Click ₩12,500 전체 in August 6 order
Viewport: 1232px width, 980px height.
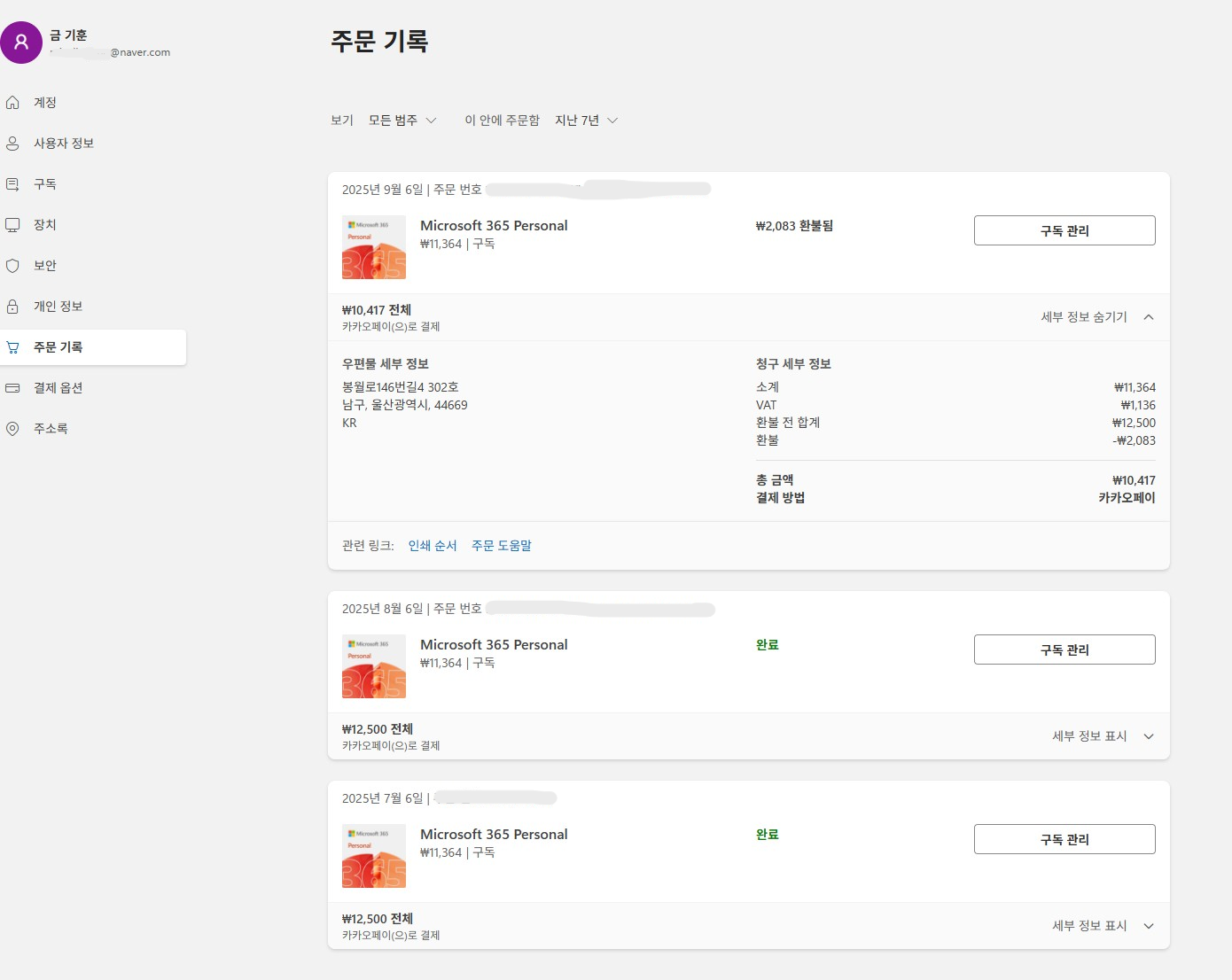[378, 729]
